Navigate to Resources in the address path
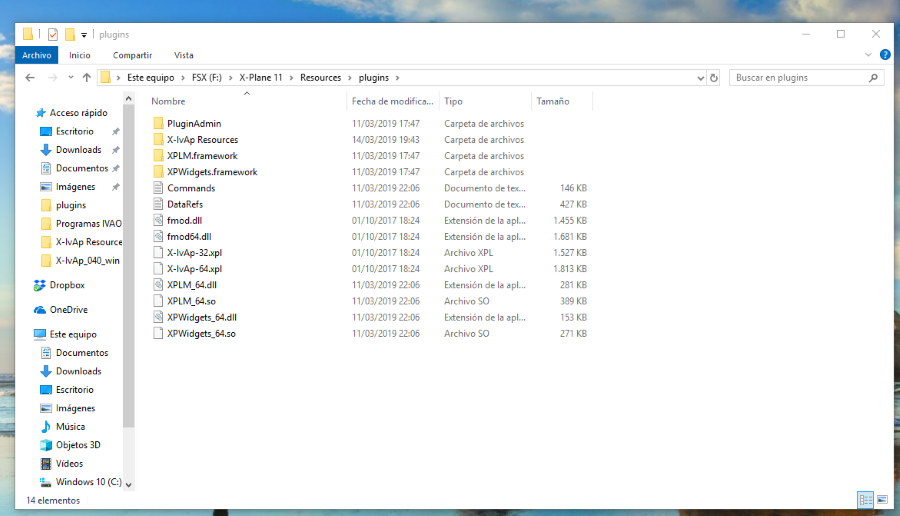 (320, 77)
